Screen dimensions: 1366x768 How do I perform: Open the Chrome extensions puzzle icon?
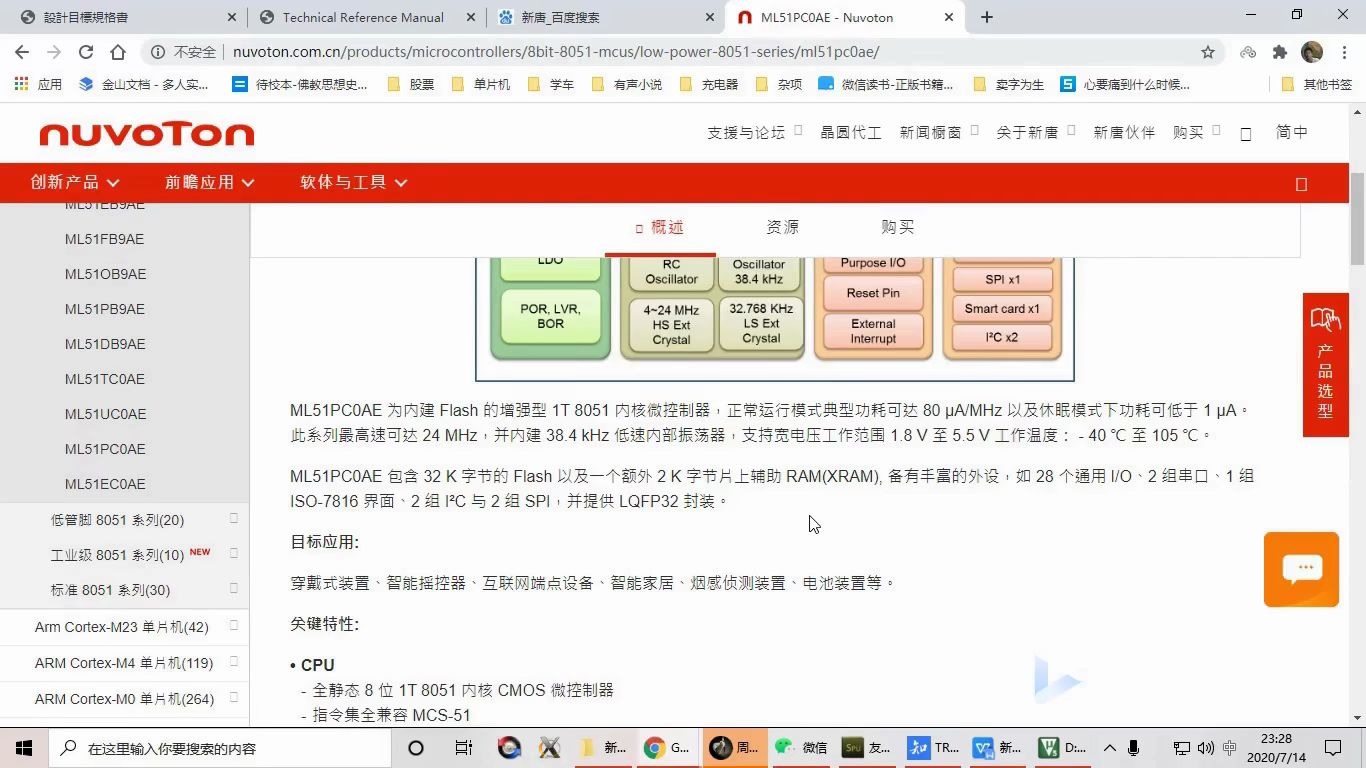coord(1280,52)
